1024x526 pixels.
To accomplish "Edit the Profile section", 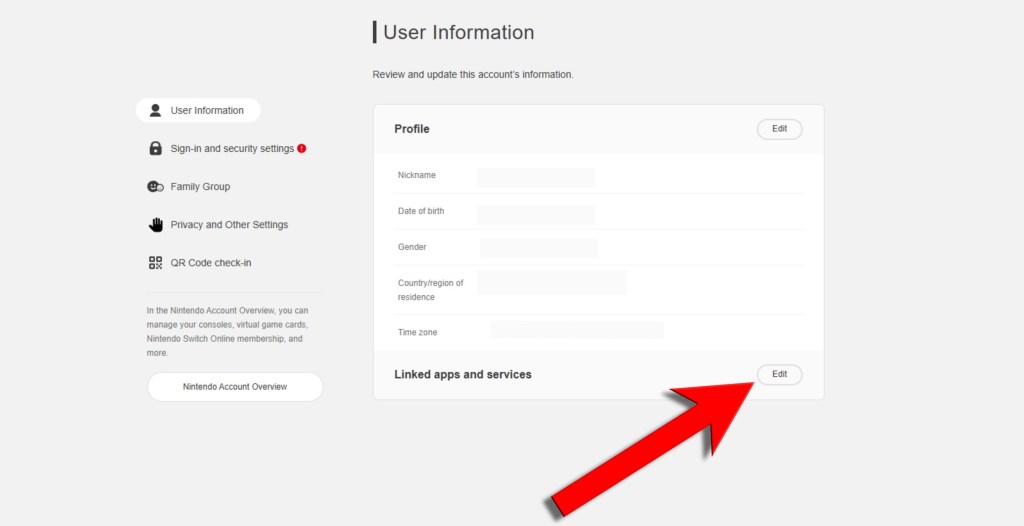I will point(779,129).
